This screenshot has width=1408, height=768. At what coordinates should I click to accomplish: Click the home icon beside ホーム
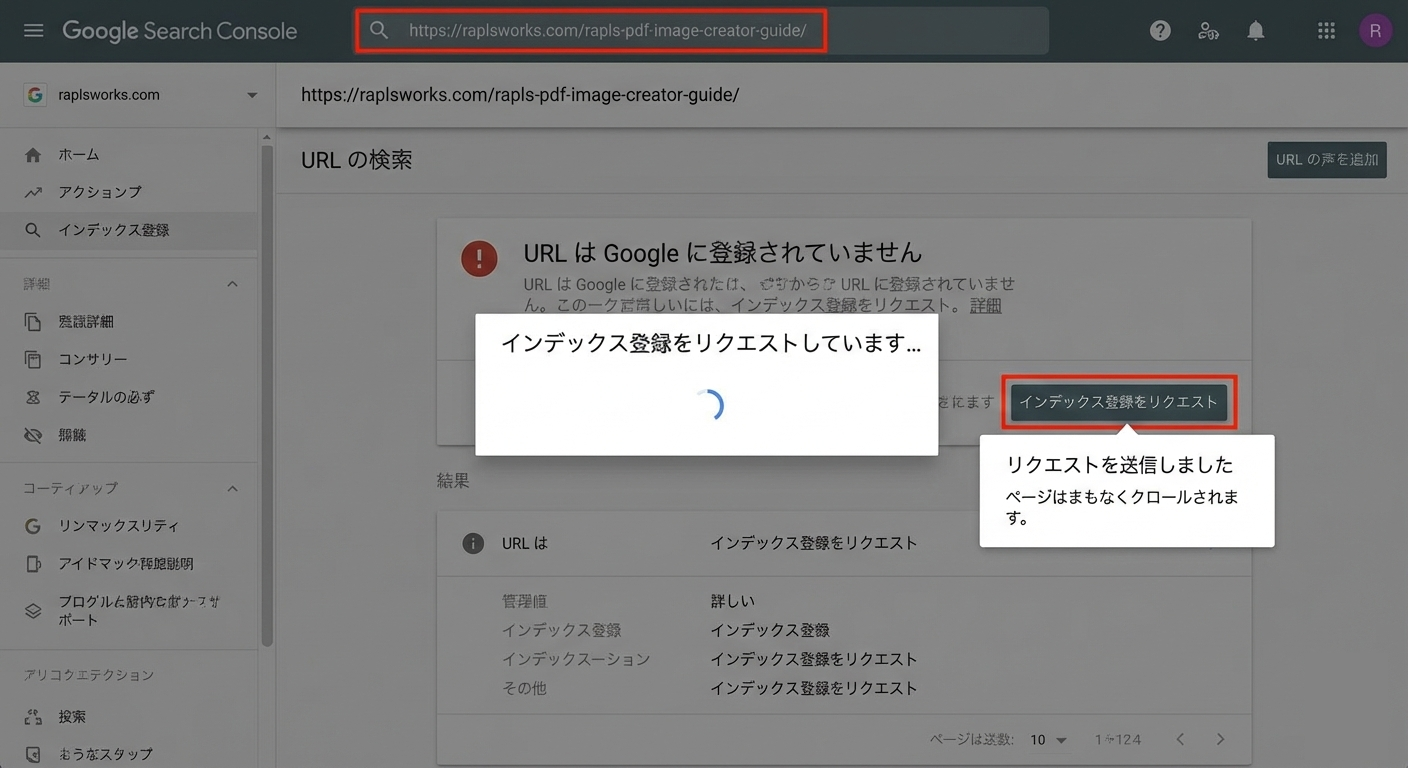click(33, 155)
